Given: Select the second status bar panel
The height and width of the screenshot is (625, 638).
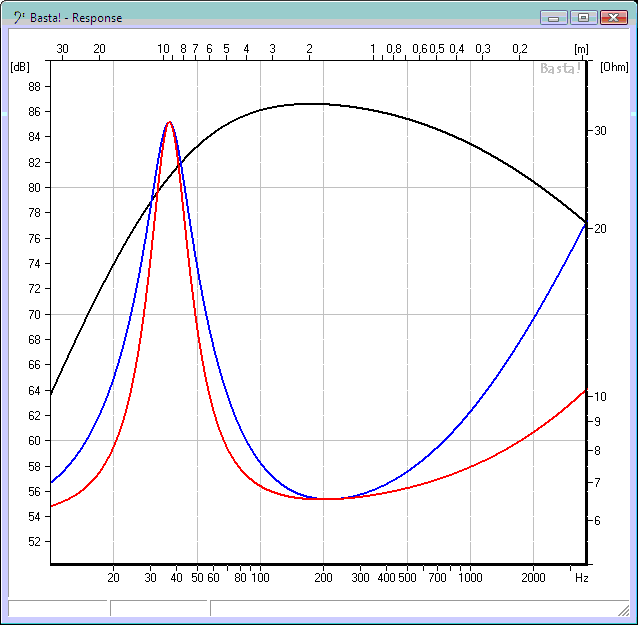Looking at the screenshot, I should 159,608.
